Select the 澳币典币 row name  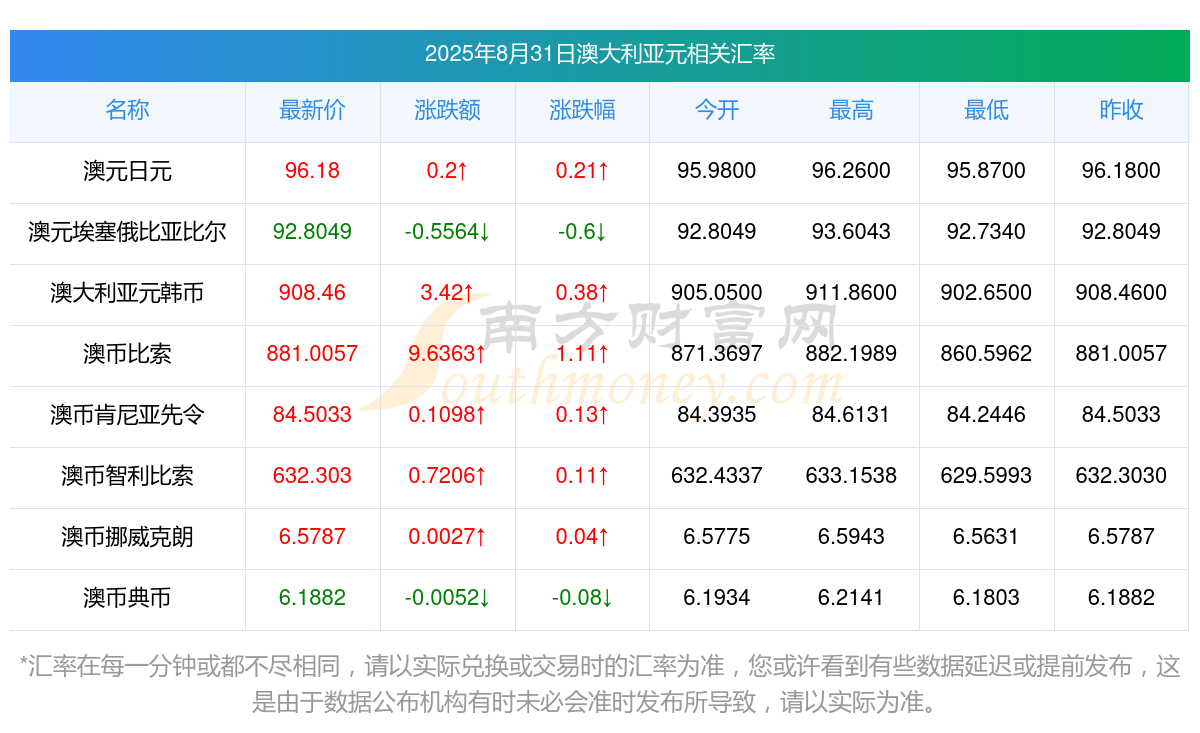[127, 598]
